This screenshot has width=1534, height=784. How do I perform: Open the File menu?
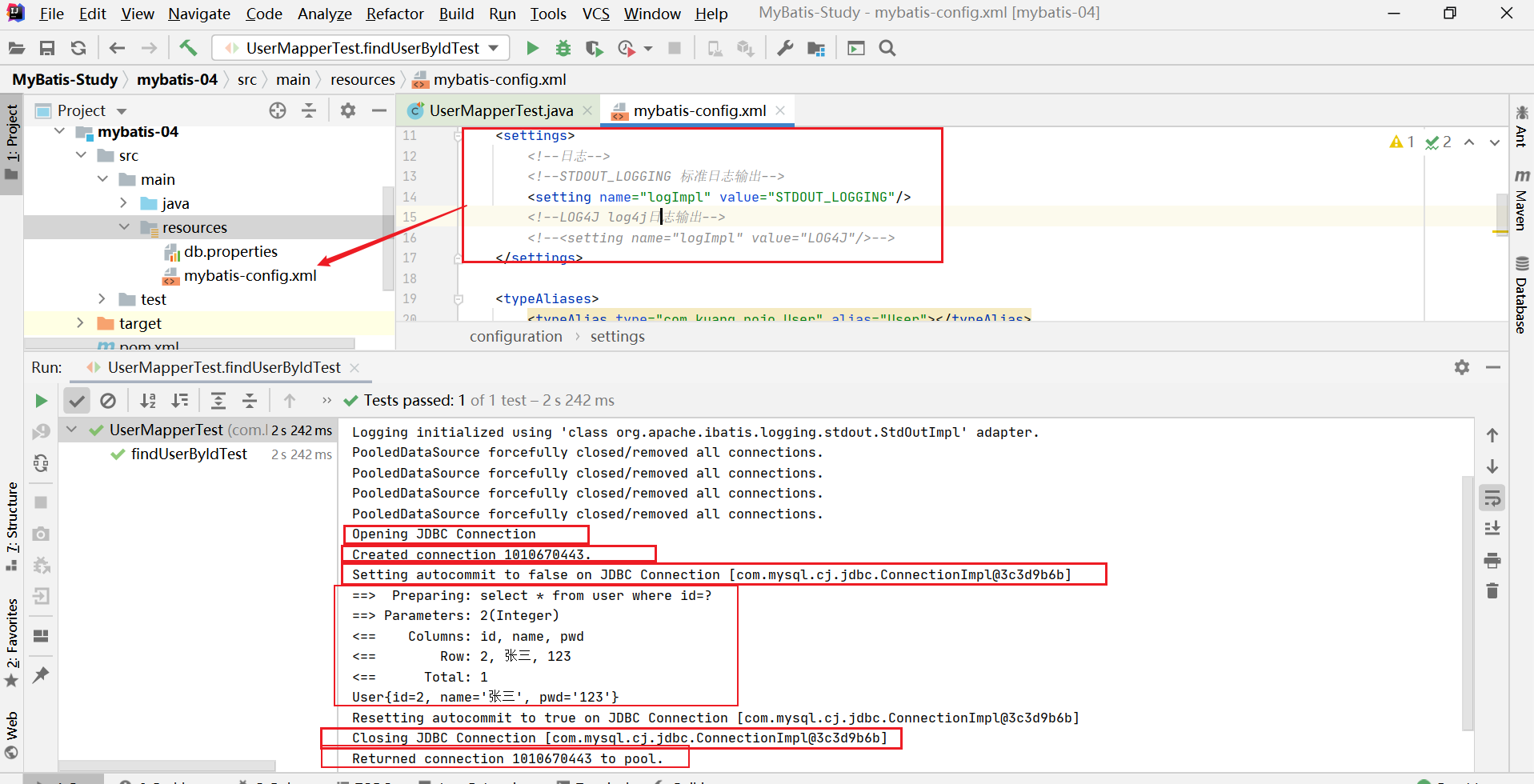(x=51, y=14)
